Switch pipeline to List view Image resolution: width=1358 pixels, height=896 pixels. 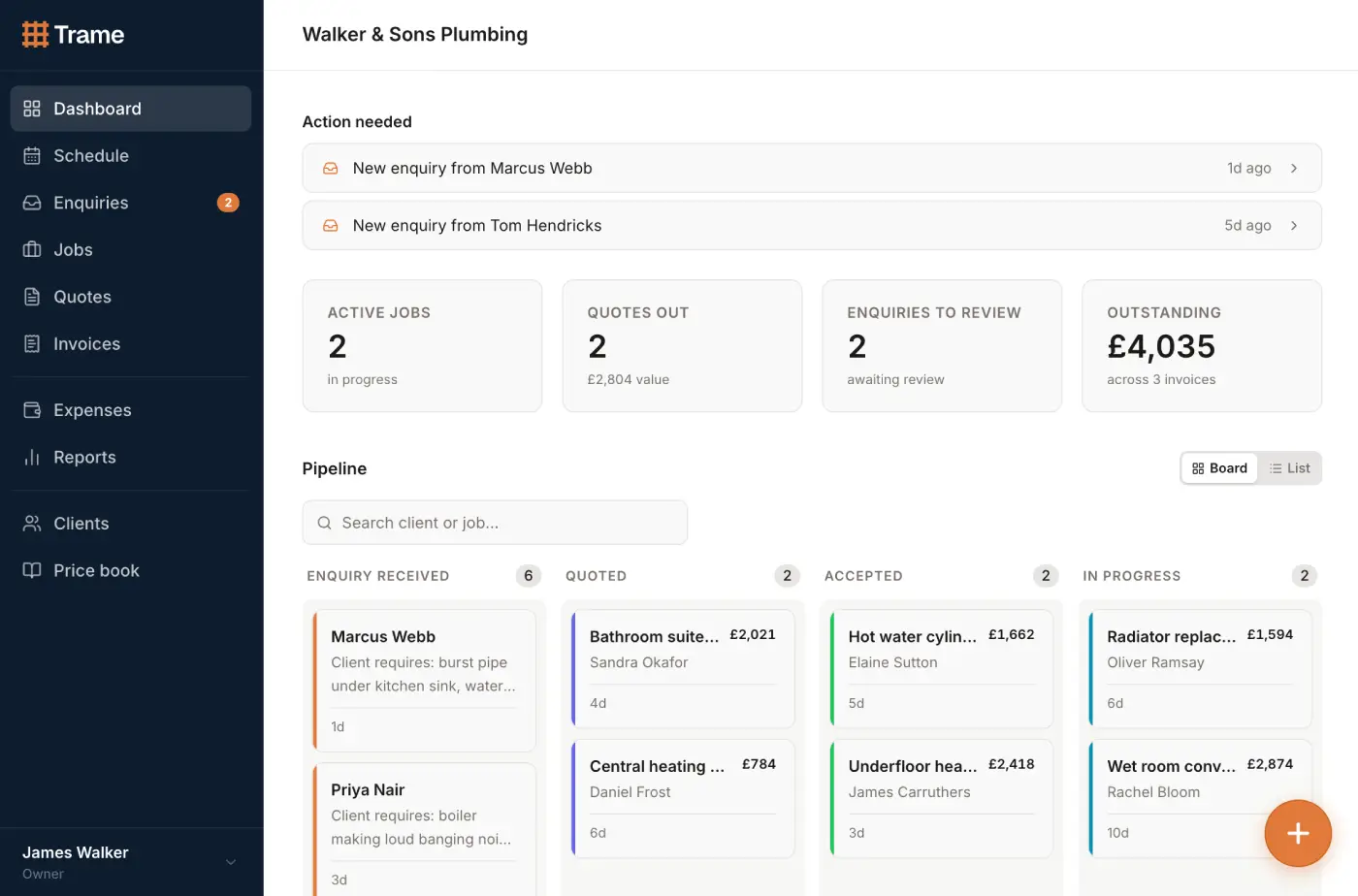pos(1290,468)
